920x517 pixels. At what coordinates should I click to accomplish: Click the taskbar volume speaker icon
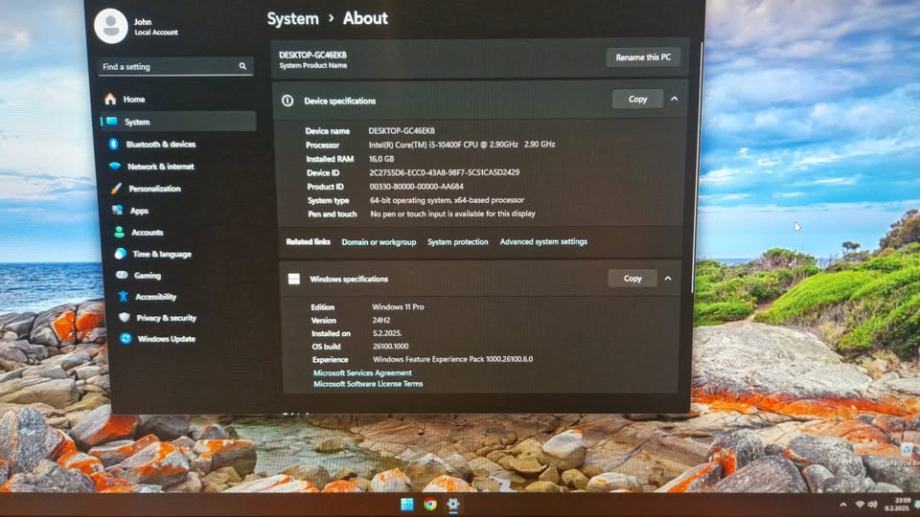tap(872, 505)
